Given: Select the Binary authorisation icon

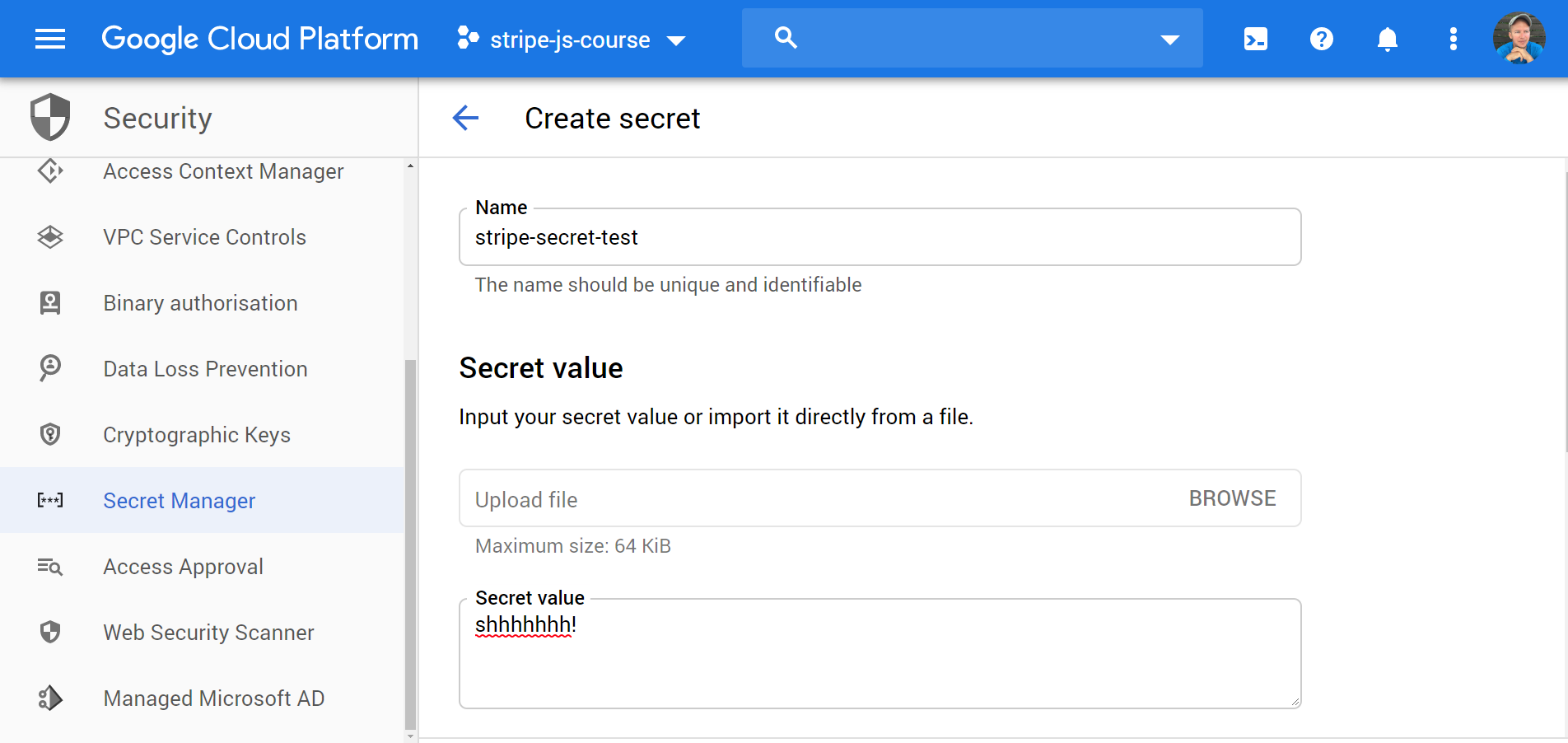Looking at the screenshot, I should 49,302.
